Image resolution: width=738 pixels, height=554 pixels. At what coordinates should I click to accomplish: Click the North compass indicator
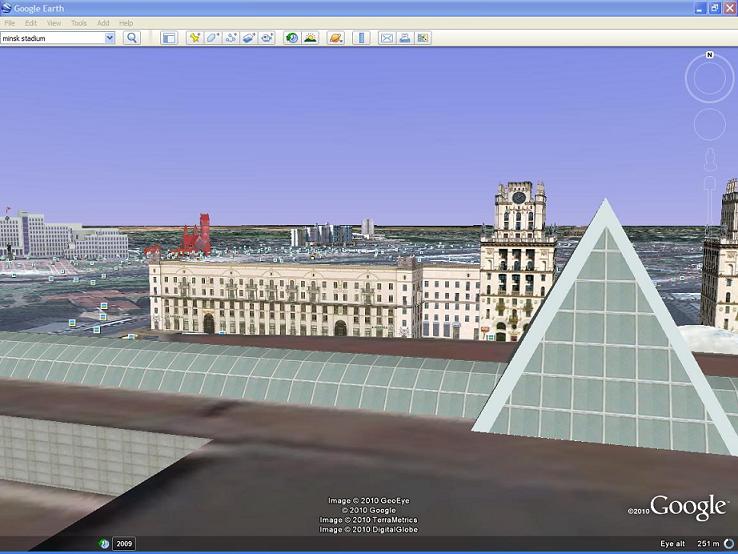tap(709, 54)
